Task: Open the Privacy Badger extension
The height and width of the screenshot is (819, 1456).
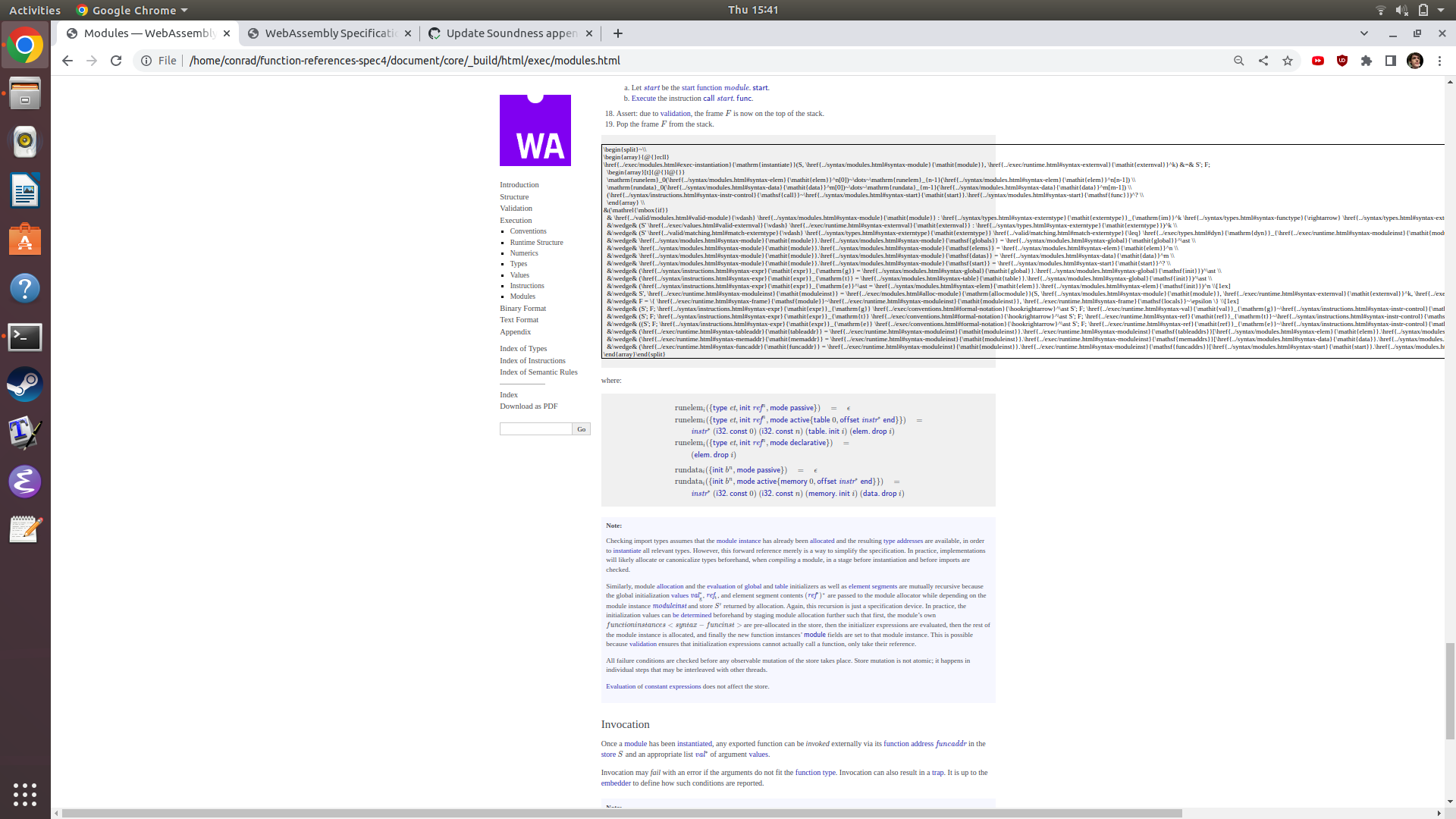Action: (1342, 61)
